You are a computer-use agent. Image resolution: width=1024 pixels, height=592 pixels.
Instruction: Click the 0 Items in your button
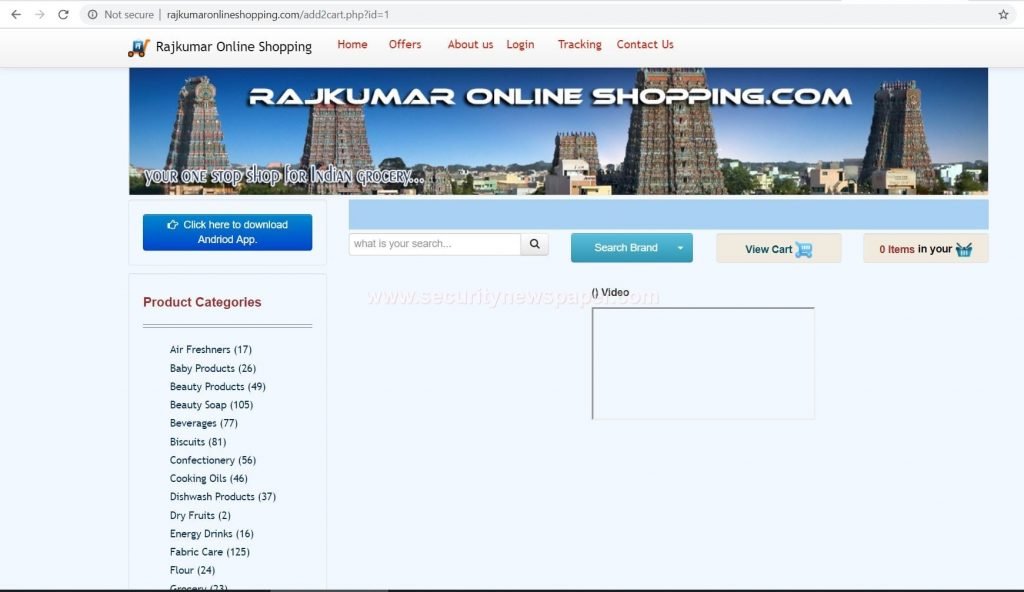pyautogui.click(x=925, y=248)
